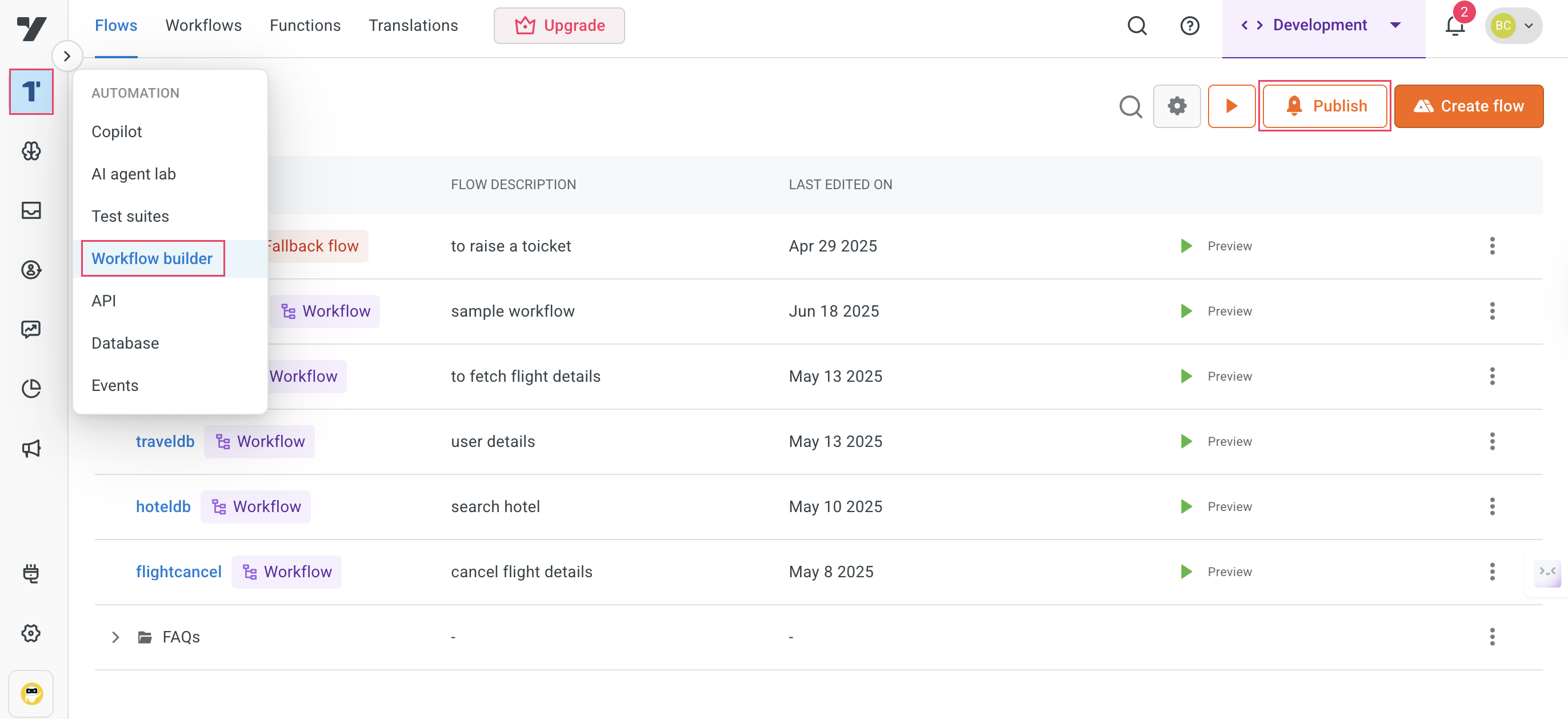The width and height of the screenshot is (1568, 719).
Task: Open the help question mark icon
Action: coord(1189,26)
